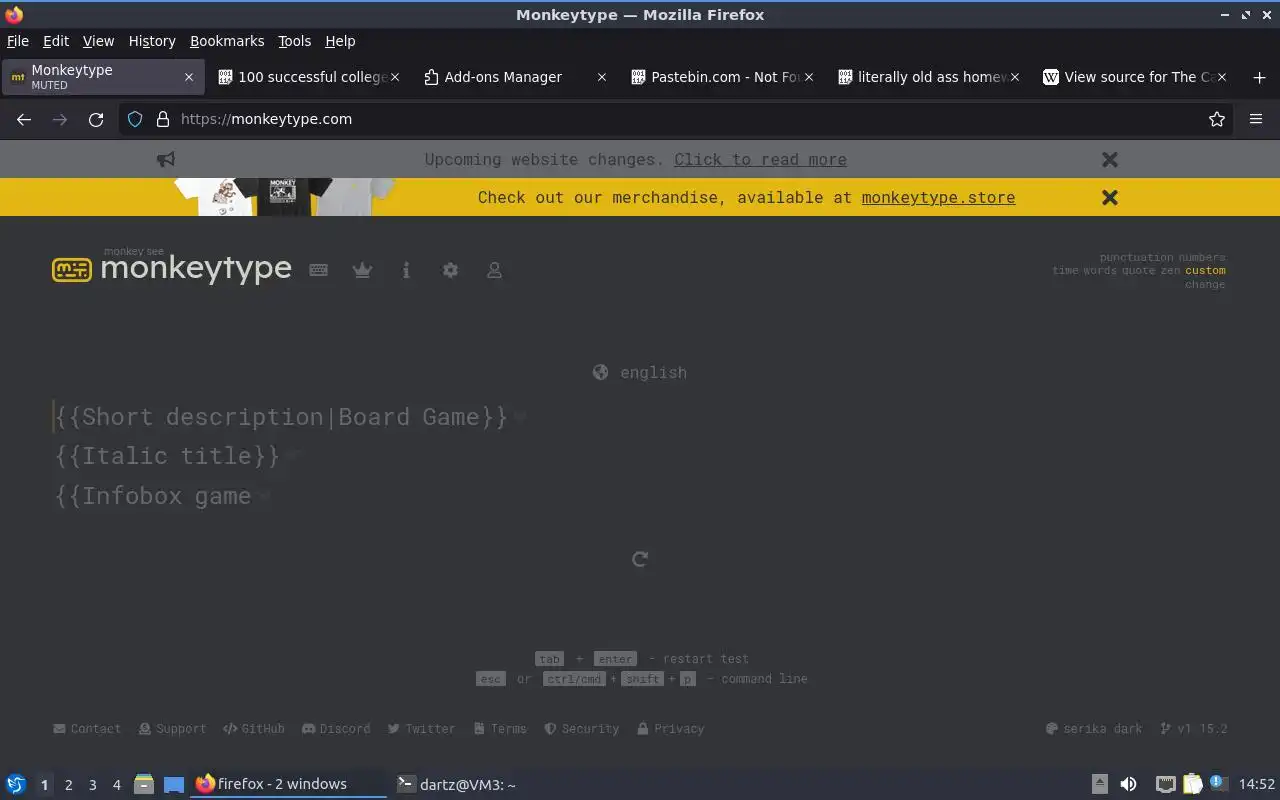
Task: Click the site security padlock icon
Action: pos(163,119)
